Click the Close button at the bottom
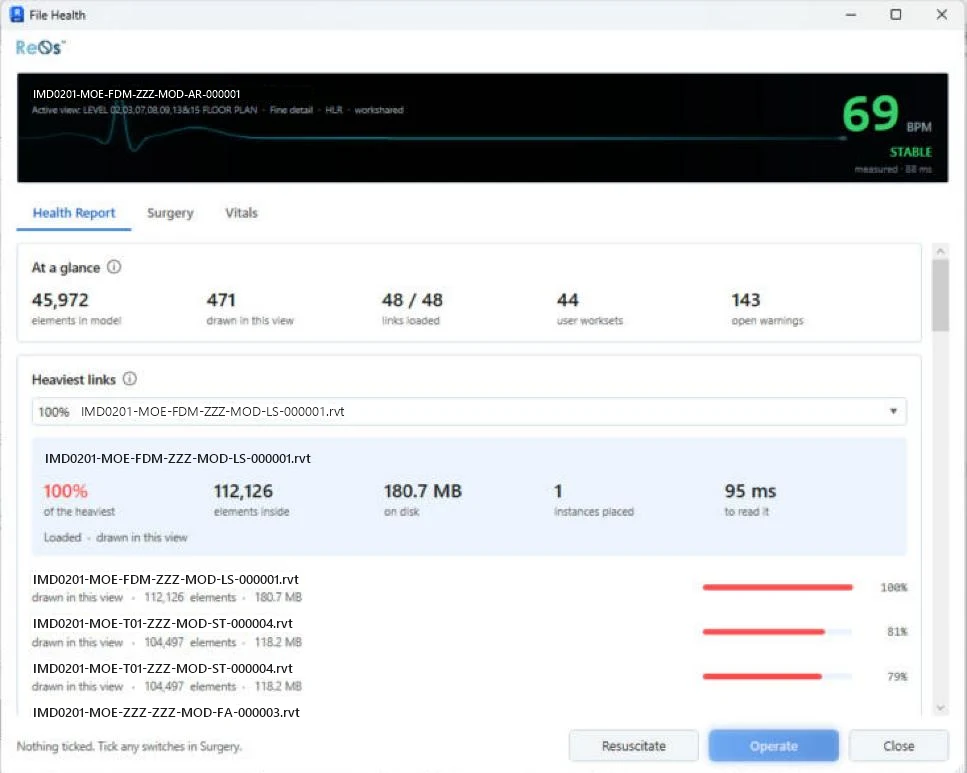 899,746
